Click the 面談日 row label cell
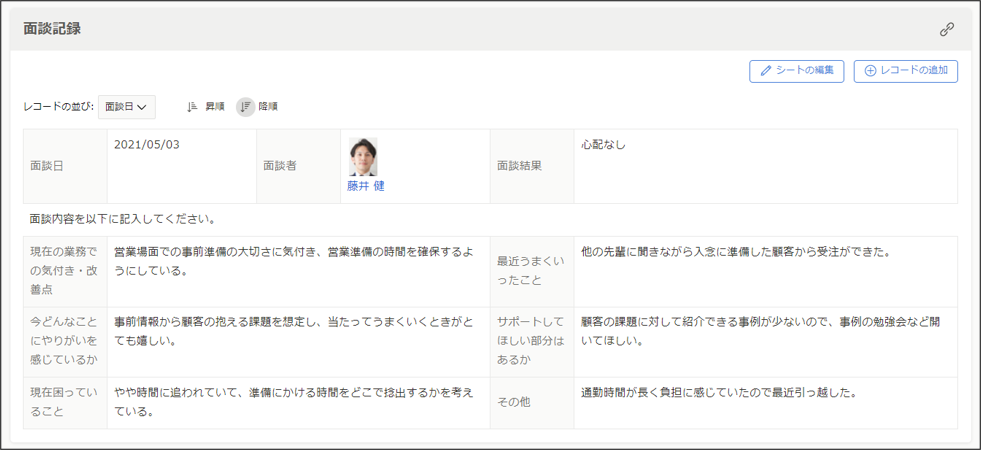The image size is (981, 450). point(65,166)
